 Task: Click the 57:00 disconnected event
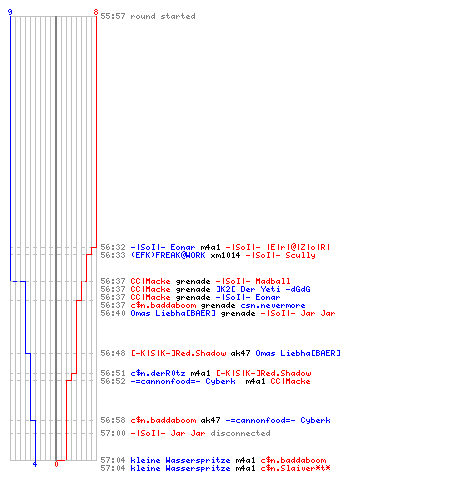click(x=185, y=433)
